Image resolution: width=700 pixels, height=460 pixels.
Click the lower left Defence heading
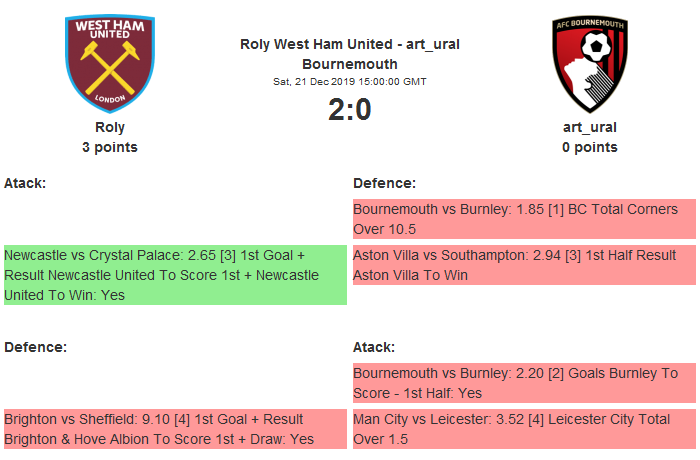35,347
